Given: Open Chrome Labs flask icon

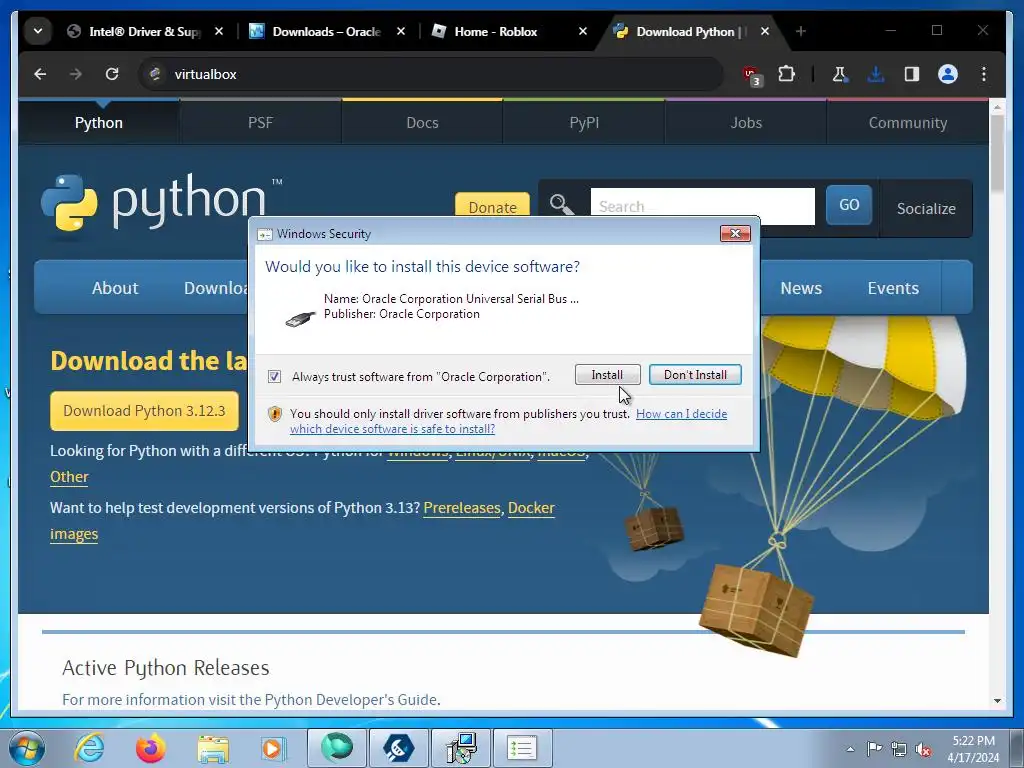Looking at the screenshot, I should tap(839, 74).
